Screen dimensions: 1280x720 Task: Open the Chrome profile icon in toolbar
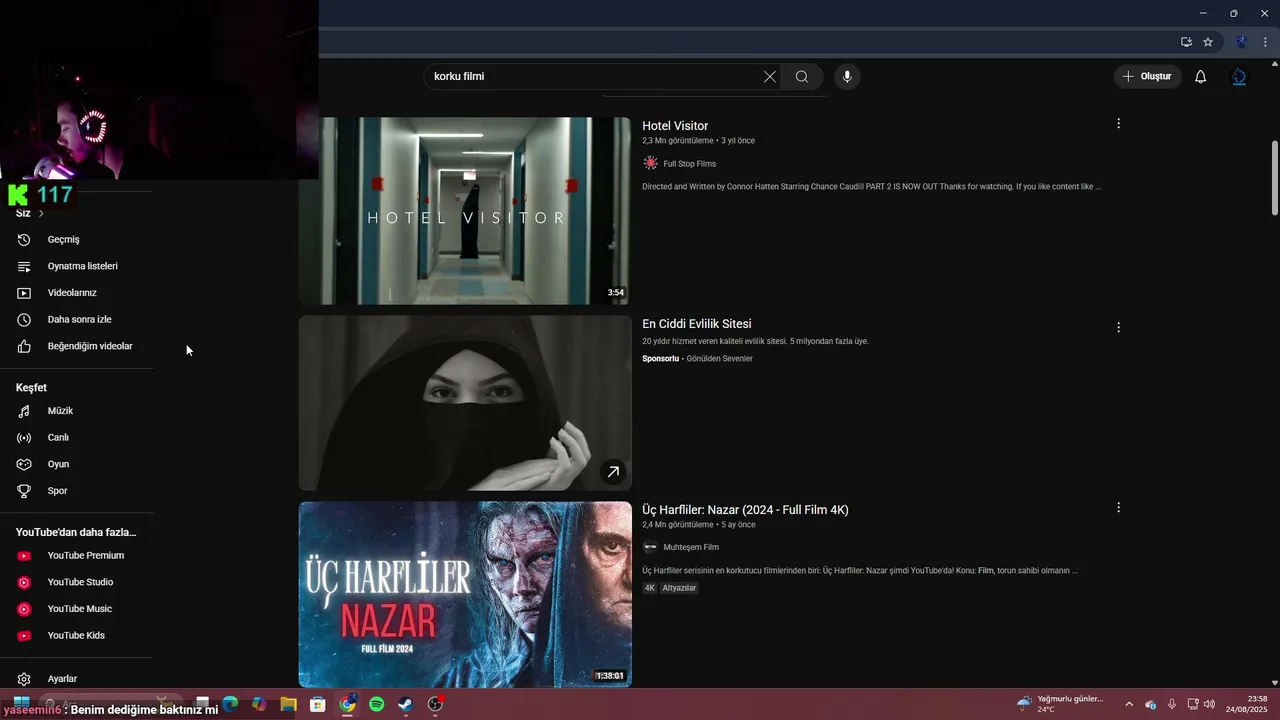1241,42
